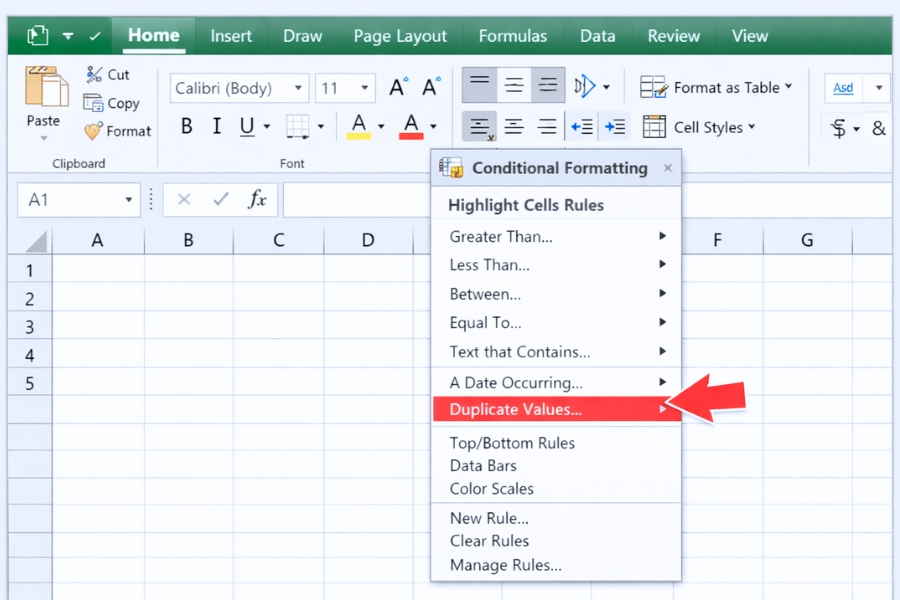Click the Increase Font Size icon

tap(397, 87)
